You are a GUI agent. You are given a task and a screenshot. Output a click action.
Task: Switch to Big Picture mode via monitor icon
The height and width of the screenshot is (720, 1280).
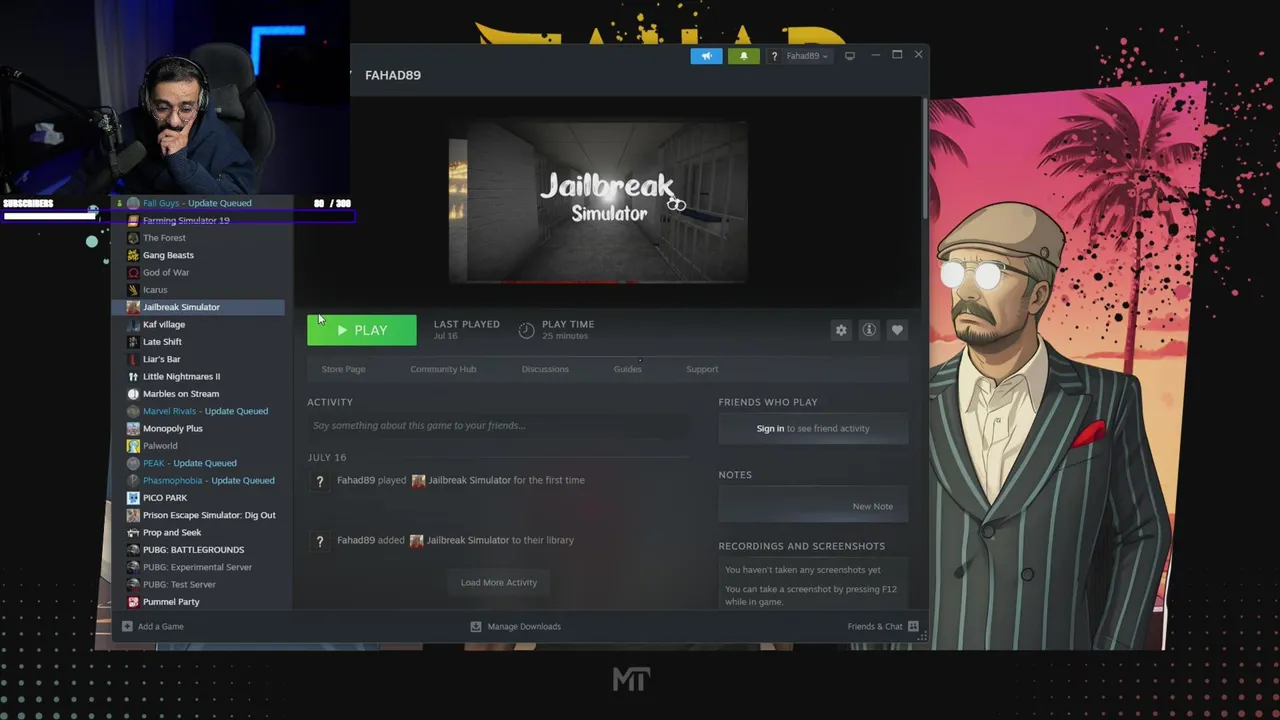[x=850, y=56]
